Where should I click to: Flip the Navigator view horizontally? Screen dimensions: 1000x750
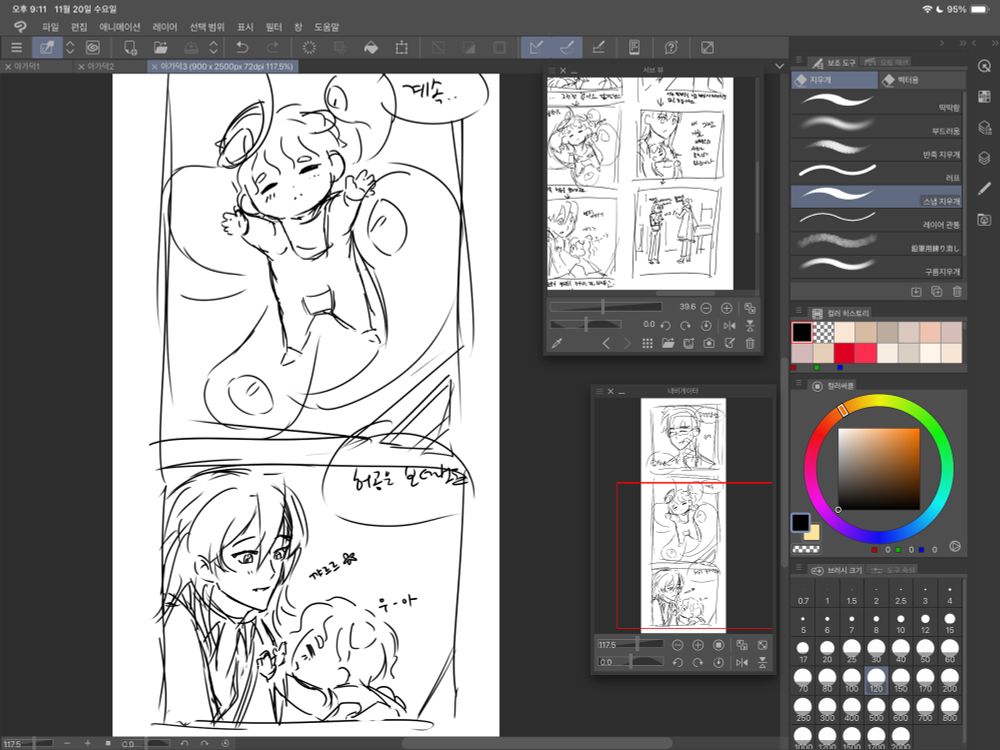click(742, 663)
